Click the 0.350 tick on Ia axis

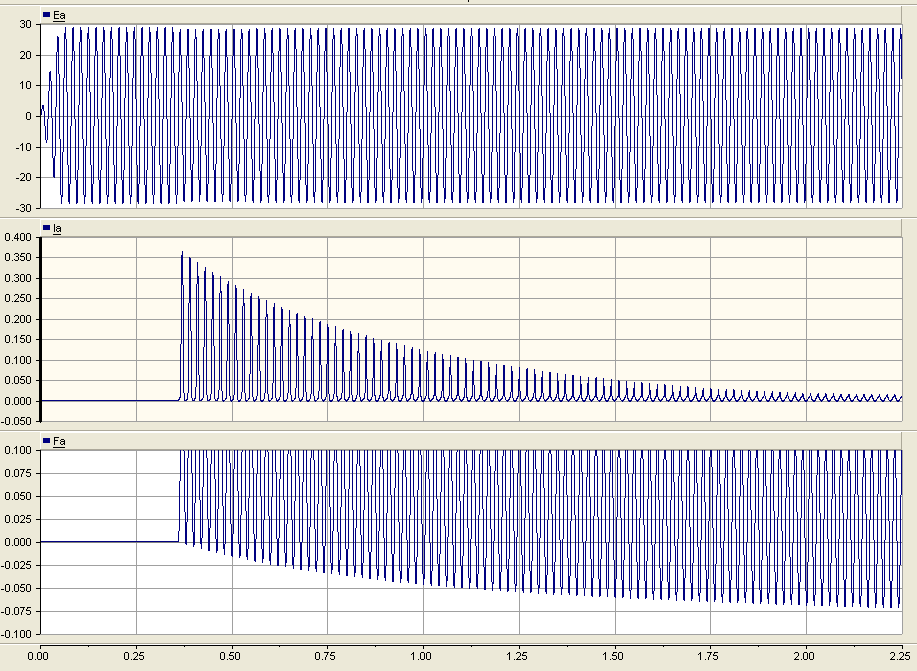point(18,258)
